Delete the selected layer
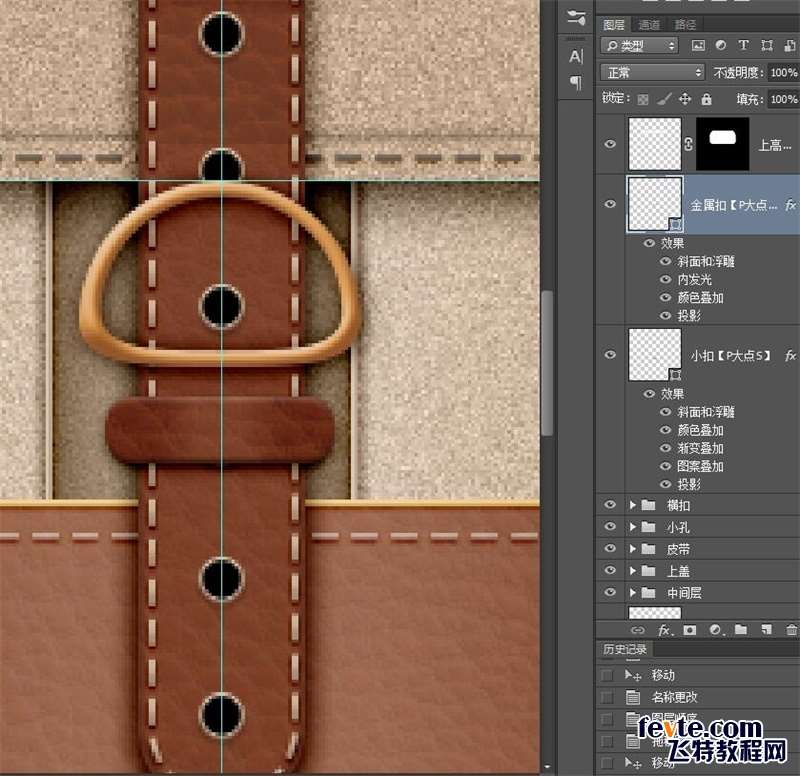 (791, 630)
